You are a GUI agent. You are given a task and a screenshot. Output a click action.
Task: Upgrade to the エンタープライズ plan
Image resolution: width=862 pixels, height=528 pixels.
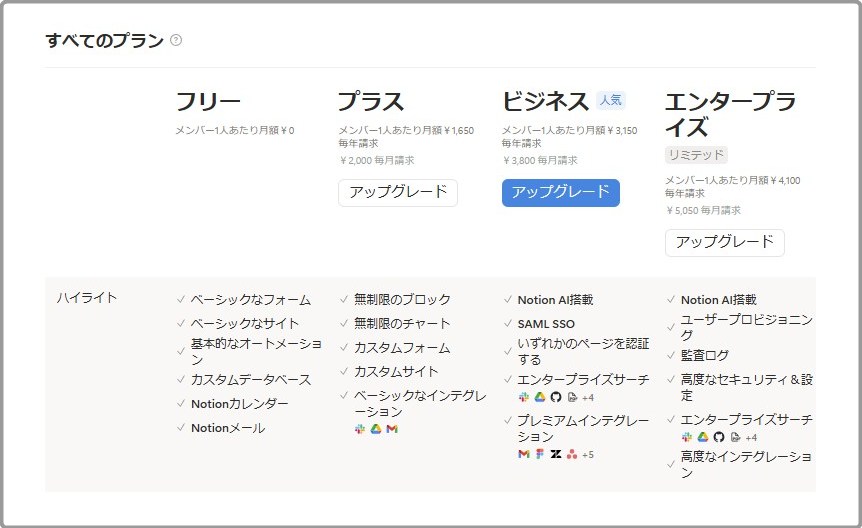pos(724,242)
